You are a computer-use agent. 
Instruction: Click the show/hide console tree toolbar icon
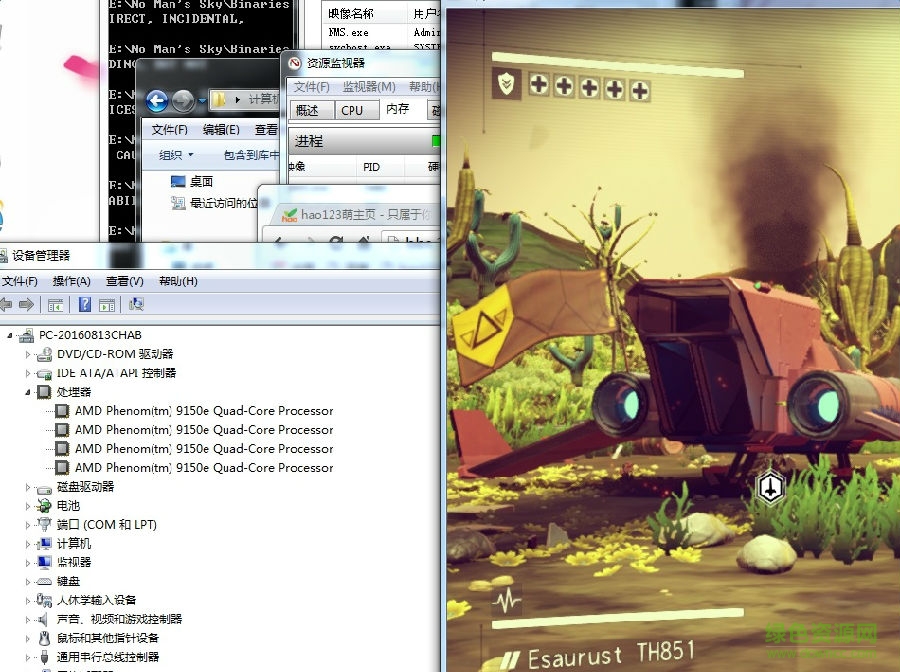[x=56, y=305]
